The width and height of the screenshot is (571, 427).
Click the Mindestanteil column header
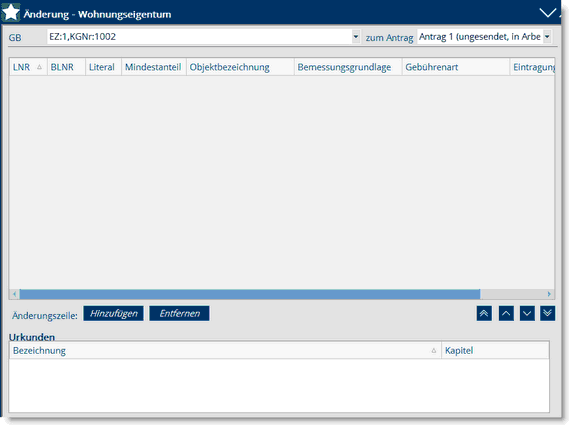(154, 67)
